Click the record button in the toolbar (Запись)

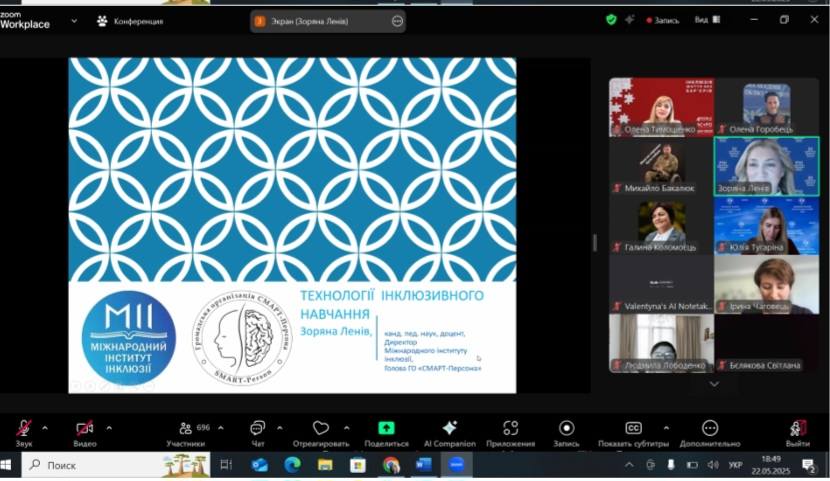566,429
